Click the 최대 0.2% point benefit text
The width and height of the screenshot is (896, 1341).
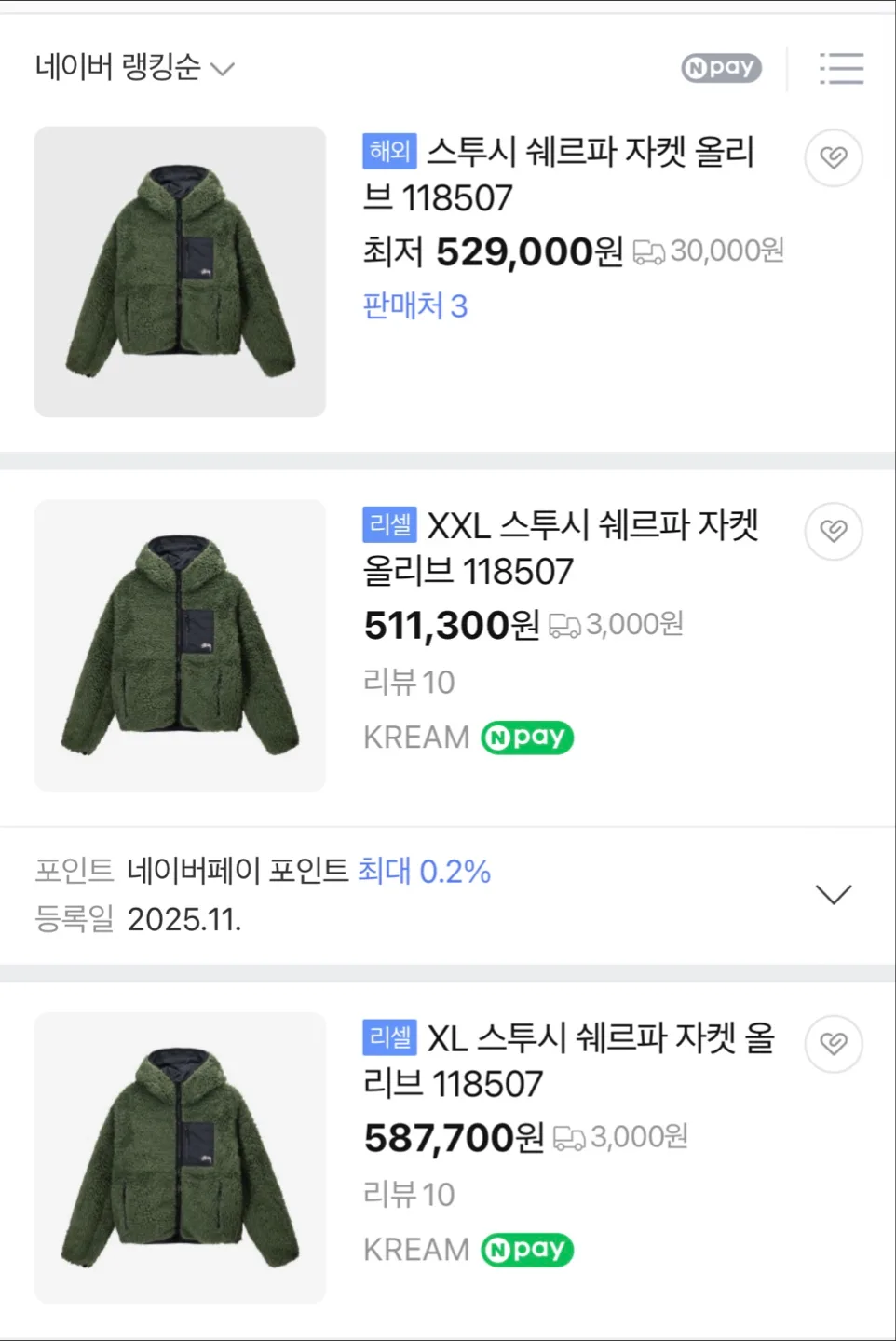click(424, 872)
